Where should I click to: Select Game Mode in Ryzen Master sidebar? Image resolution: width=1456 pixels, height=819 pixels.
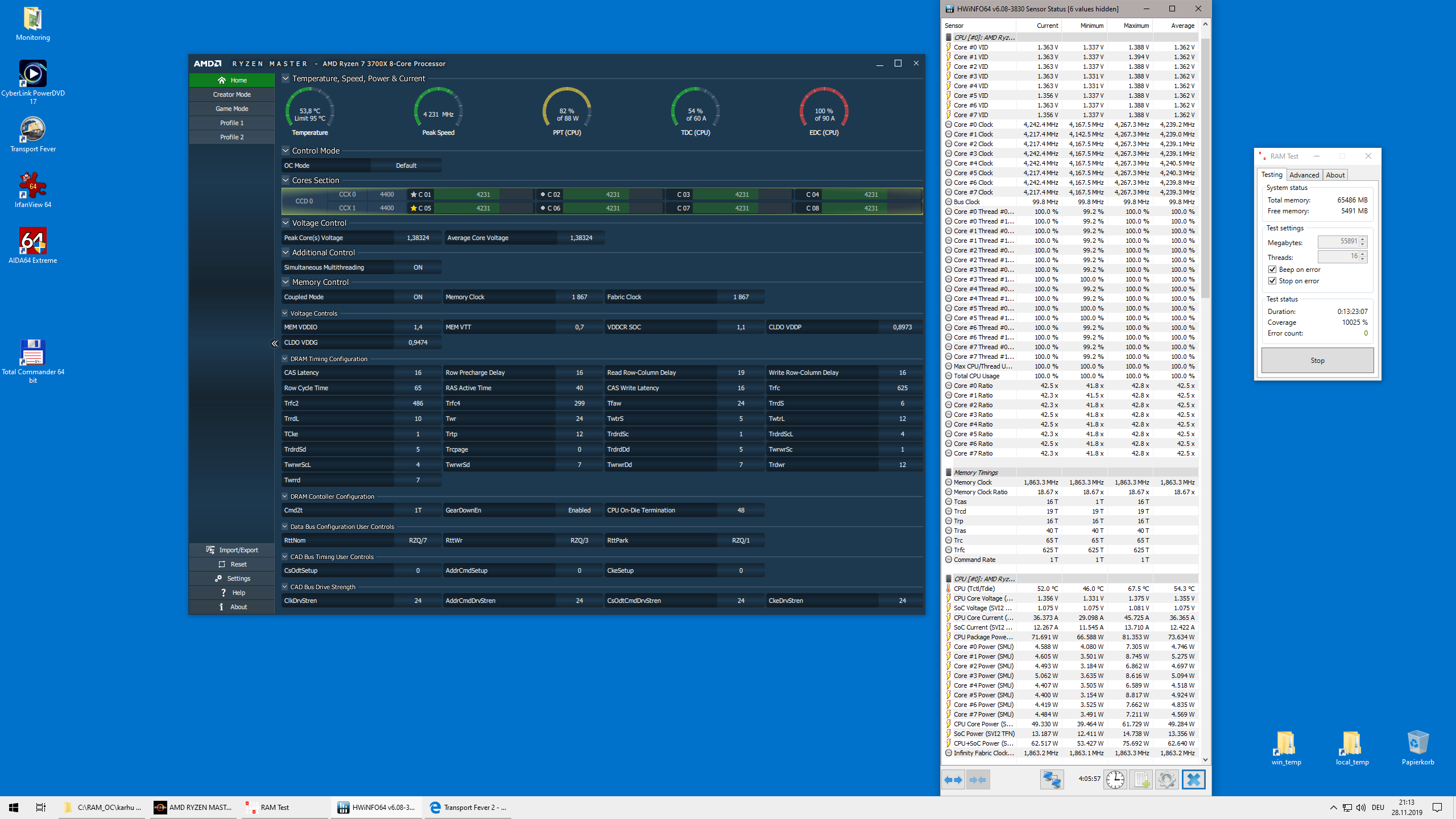coord(232,109)
